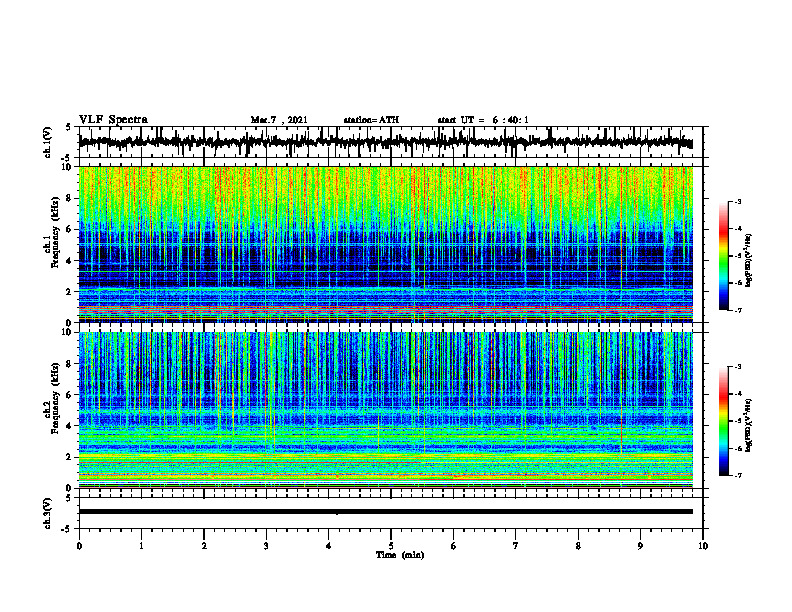Click the ch.1 color scale bar
This screenshot has height=612, width=792.
coord(724,256)
